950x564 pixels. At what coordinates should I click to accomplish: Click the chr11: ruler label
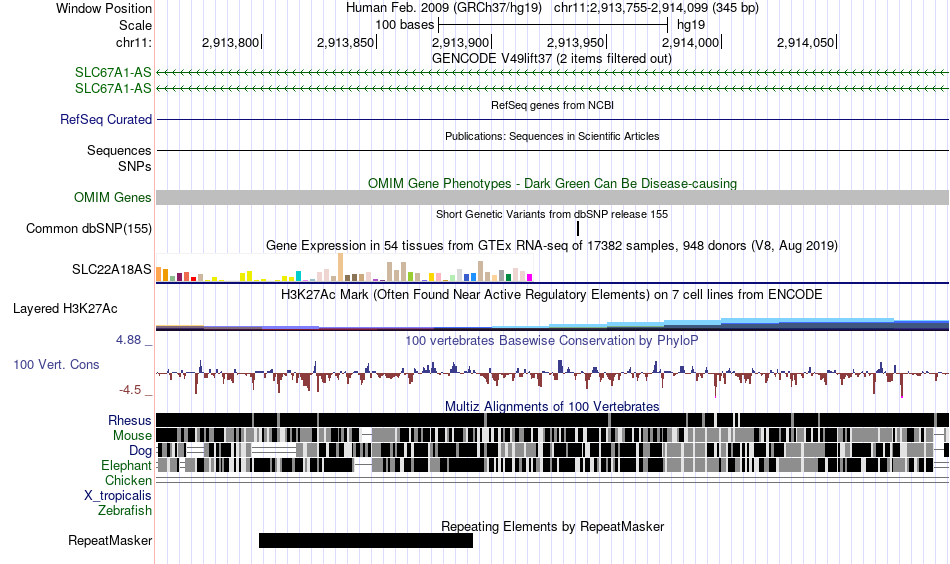(x=134, y=42)
